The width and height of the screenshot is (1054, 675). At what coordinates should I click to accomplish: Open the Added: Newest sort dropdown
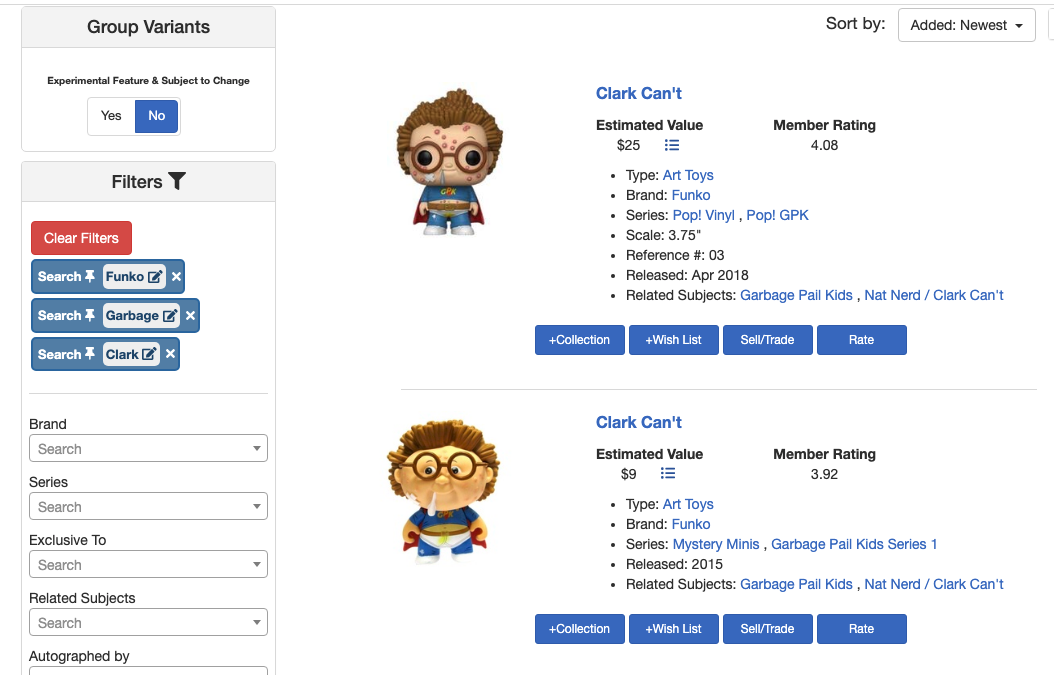966,26
